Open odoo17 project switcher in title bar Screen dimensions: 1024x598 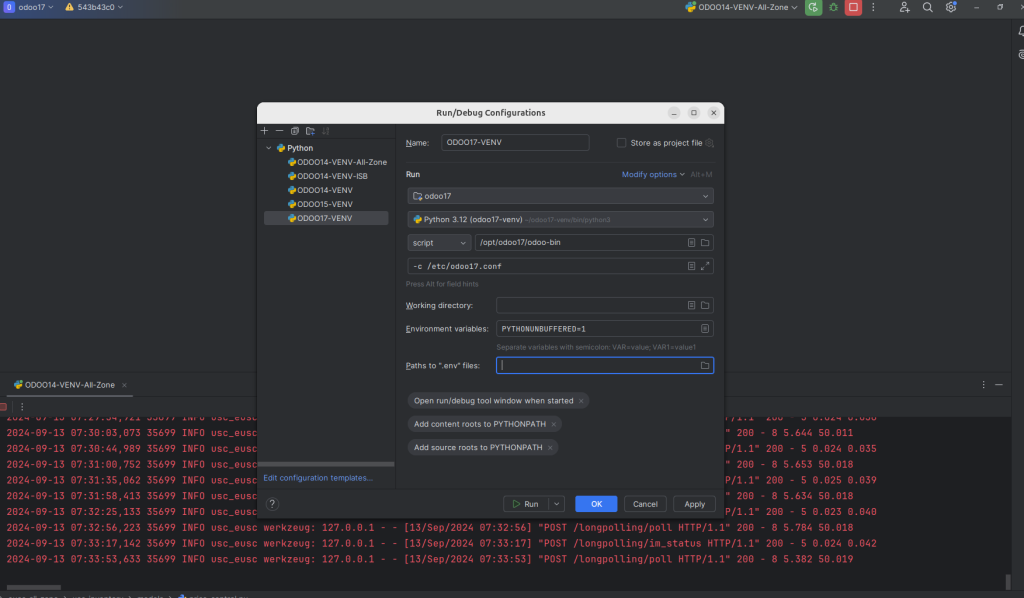tap(29, 7)
